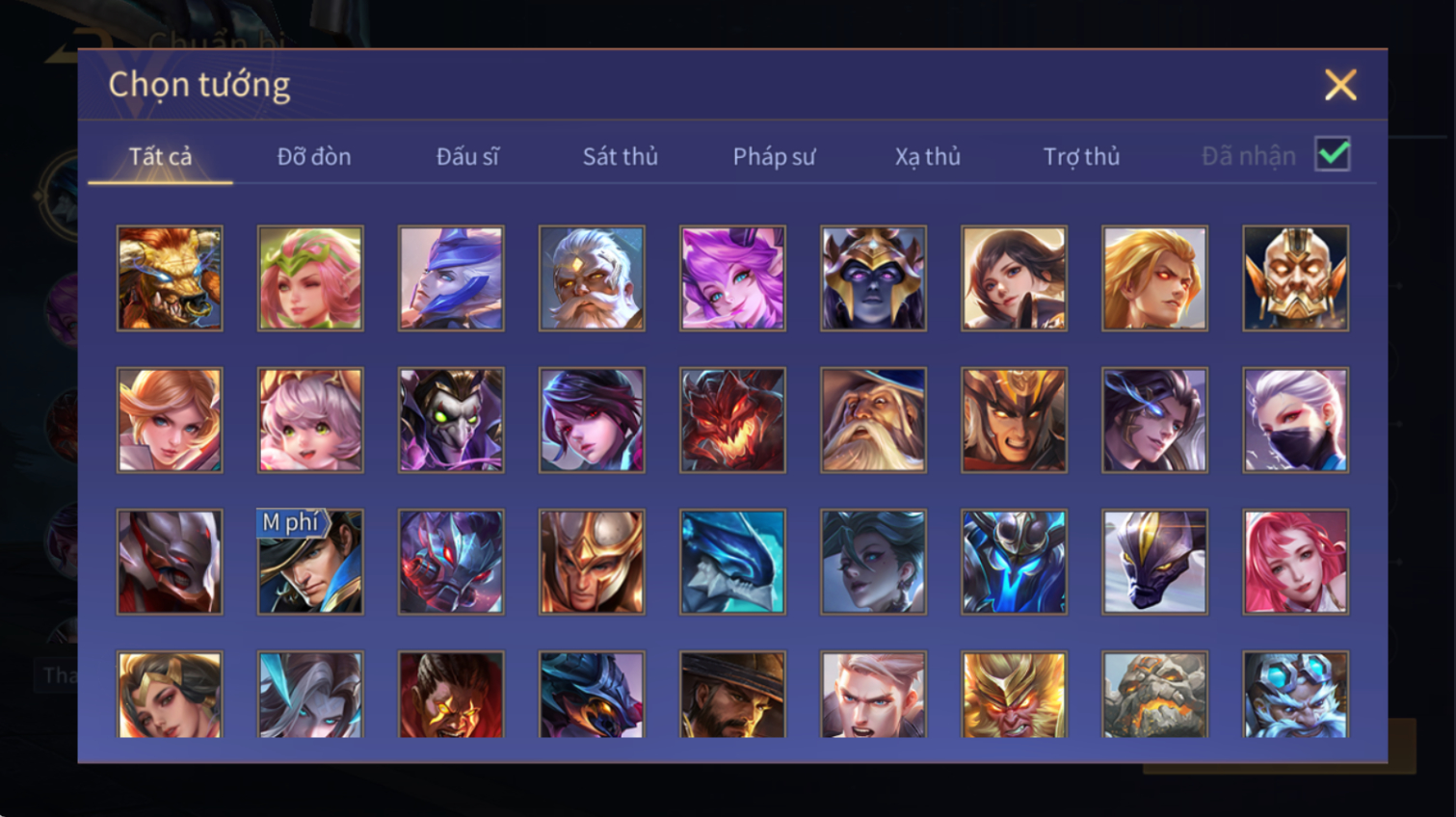Viewport: 1456px width, 817px height.
Task: Open the Đấu sĩ tab
Action: click(x=467, y=156)
